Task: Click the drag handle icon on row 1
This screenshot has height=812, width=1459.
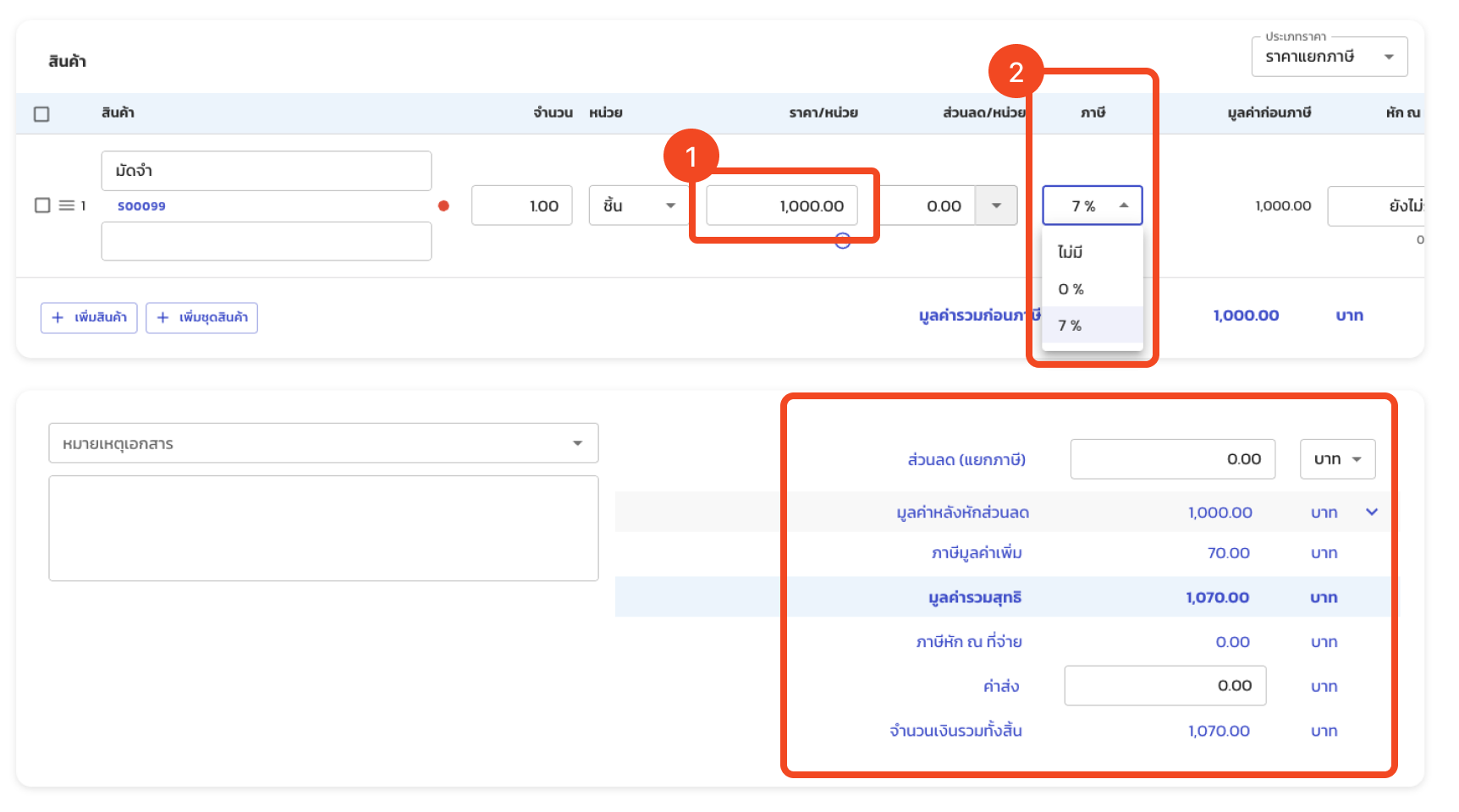Action: point(67,206)
